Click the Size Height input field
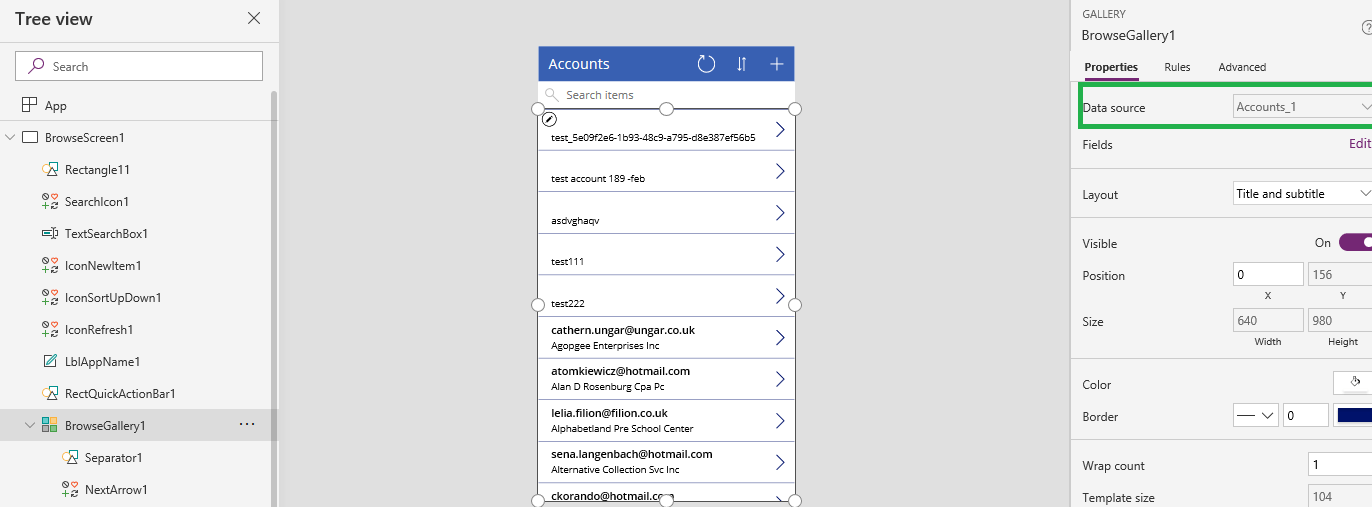 [x=1340, y=321]
